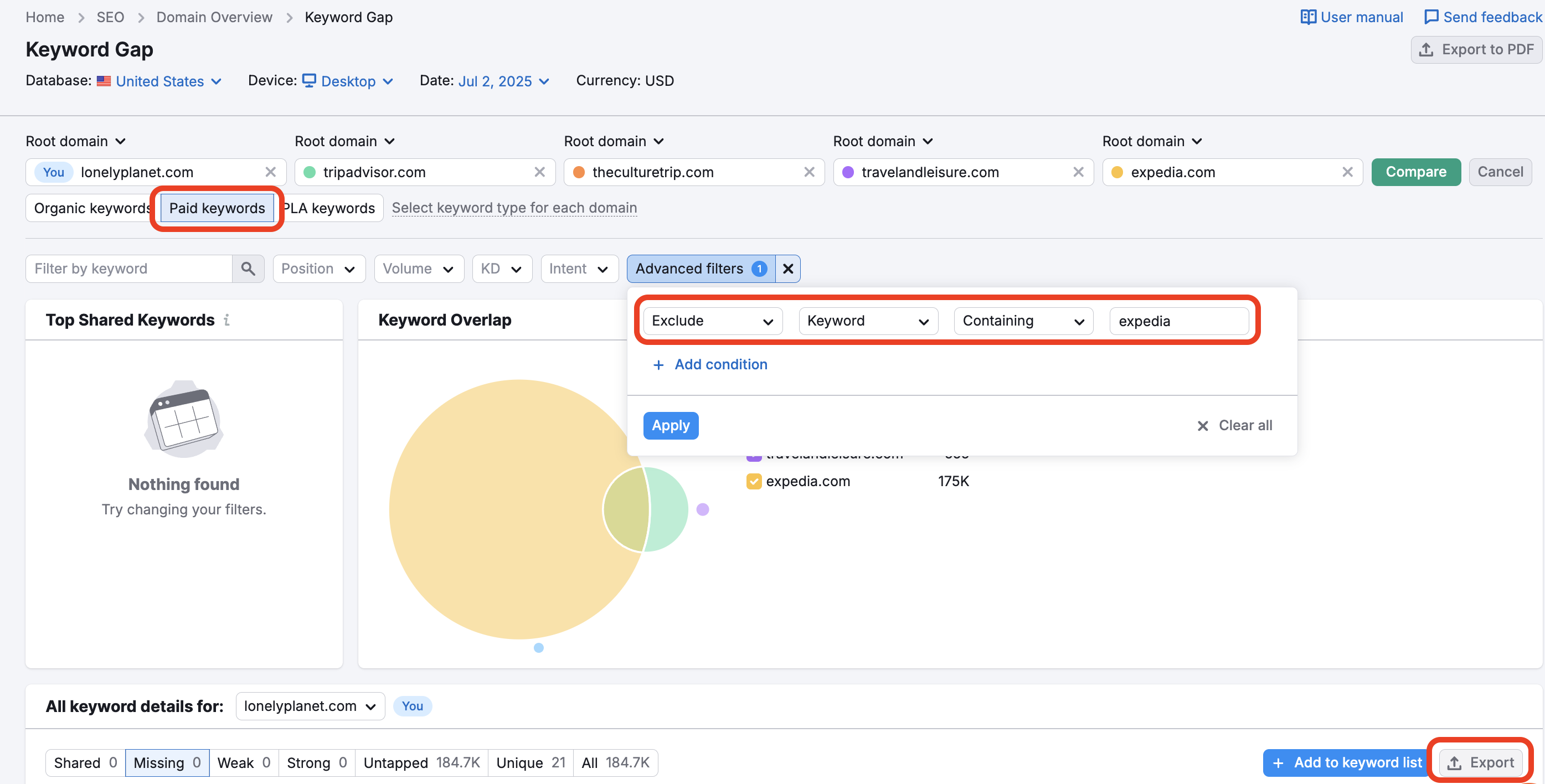Remove theculturetrip.com using its X icon

809,172
